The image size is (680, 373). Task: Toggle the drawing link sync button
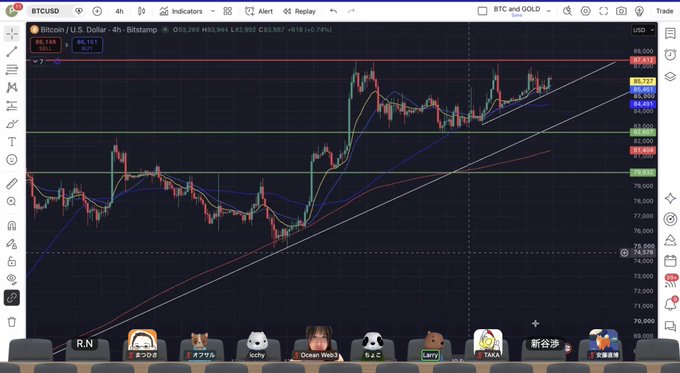coord(12,298)
